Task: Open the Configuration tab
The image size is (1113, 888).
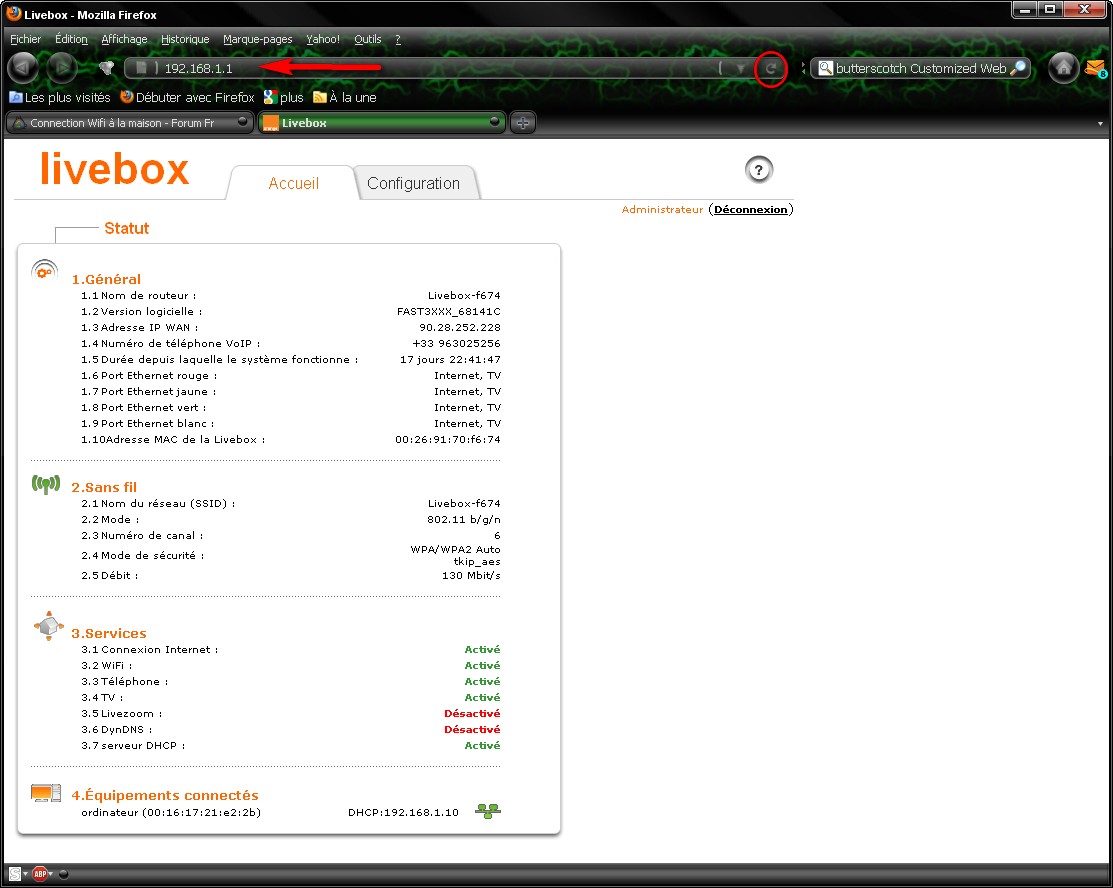Action: point(413,183)
